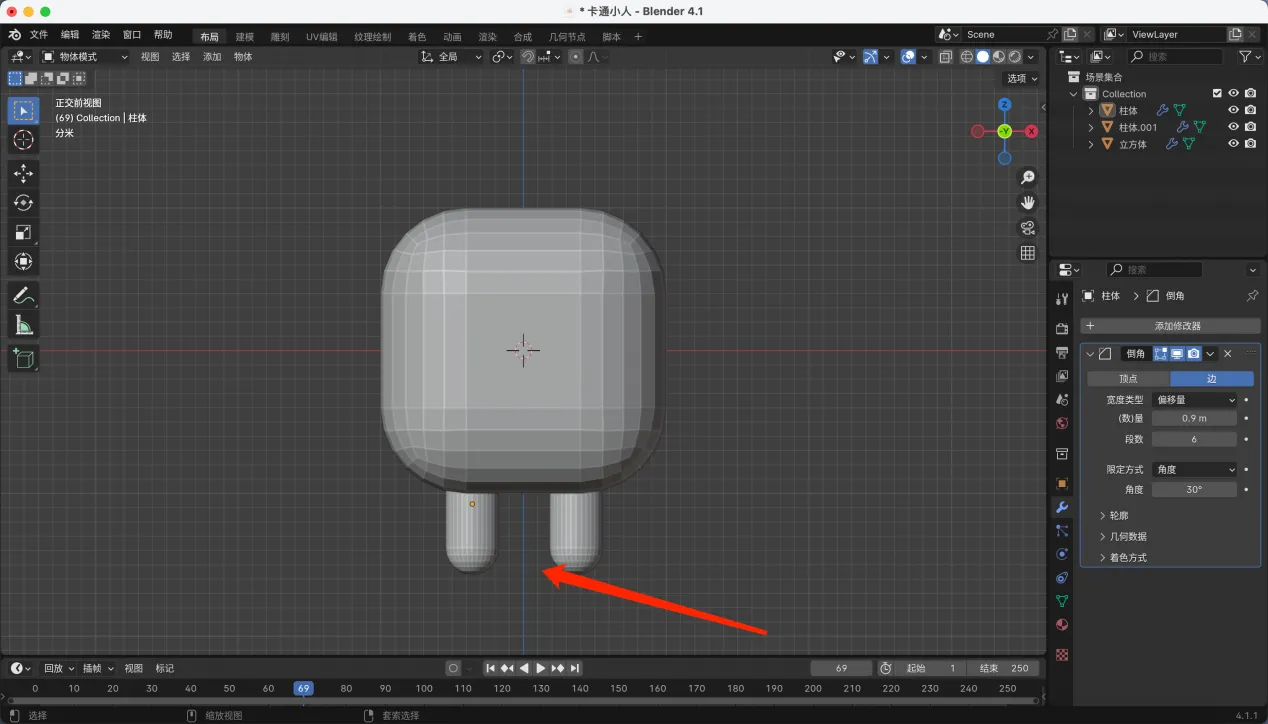1268x724 pixels.
Task: Select the Rotate tool
Action: [24, 203]
